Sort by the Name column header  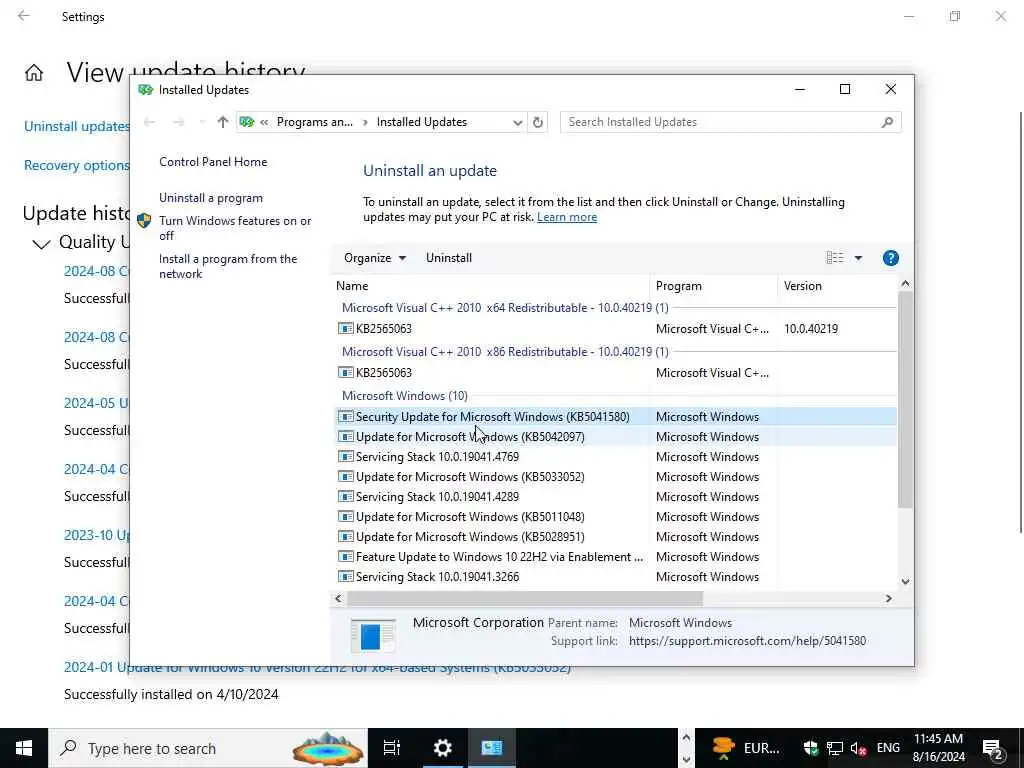click(490, 286)
